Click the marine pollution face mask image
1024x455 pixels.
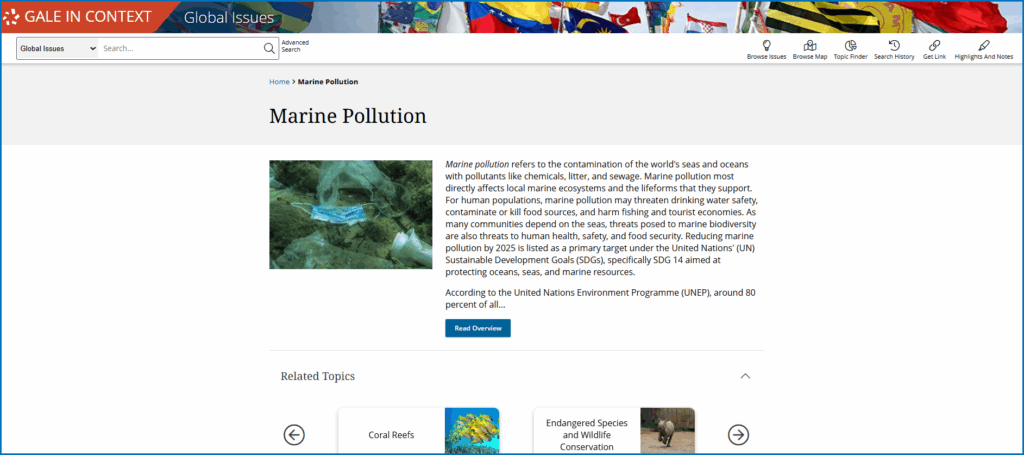pos(350,214)
